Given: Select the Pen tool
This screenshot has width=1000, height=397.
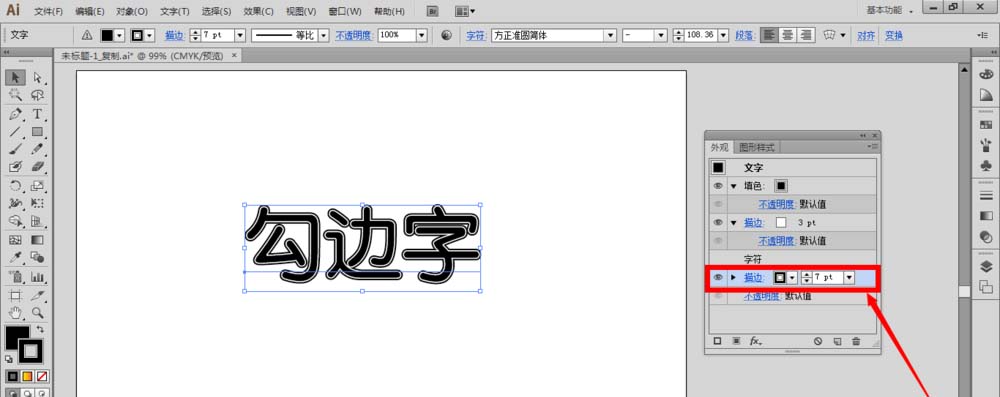Looking at the screenshot, I should 16,114.
